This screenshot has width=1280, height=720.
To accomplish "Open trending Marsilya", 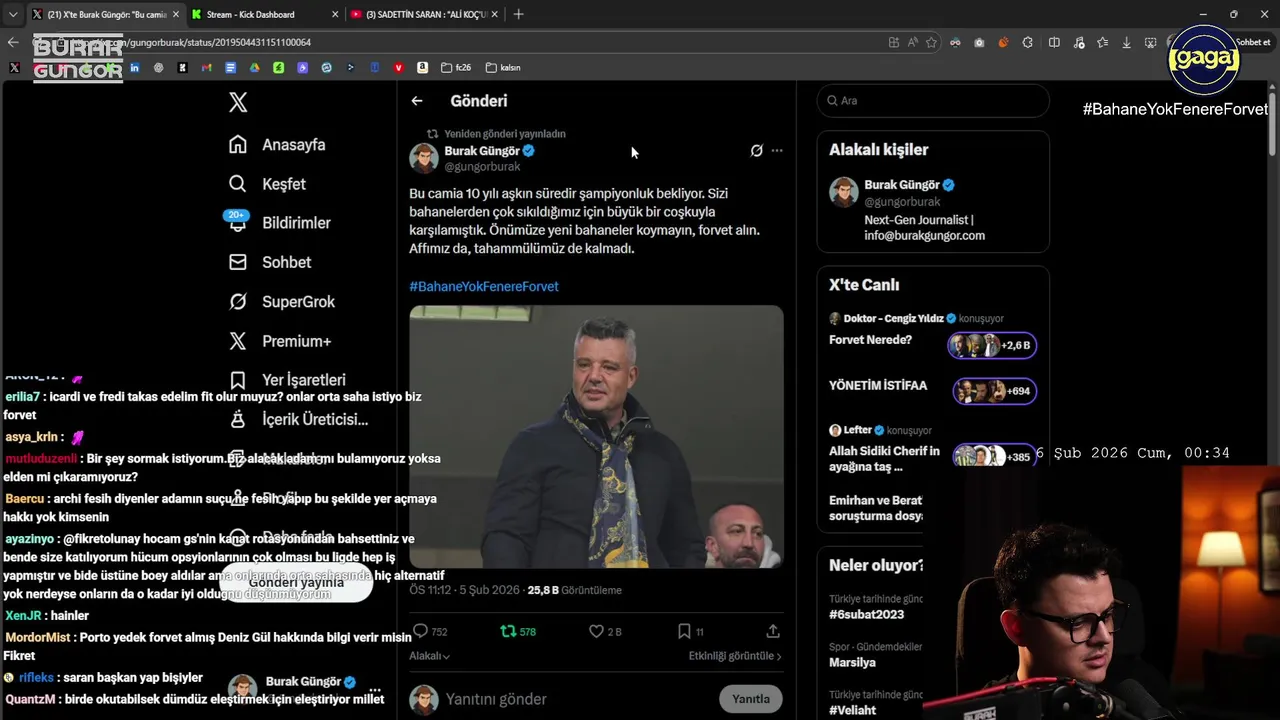I will (x=852, y=662).
